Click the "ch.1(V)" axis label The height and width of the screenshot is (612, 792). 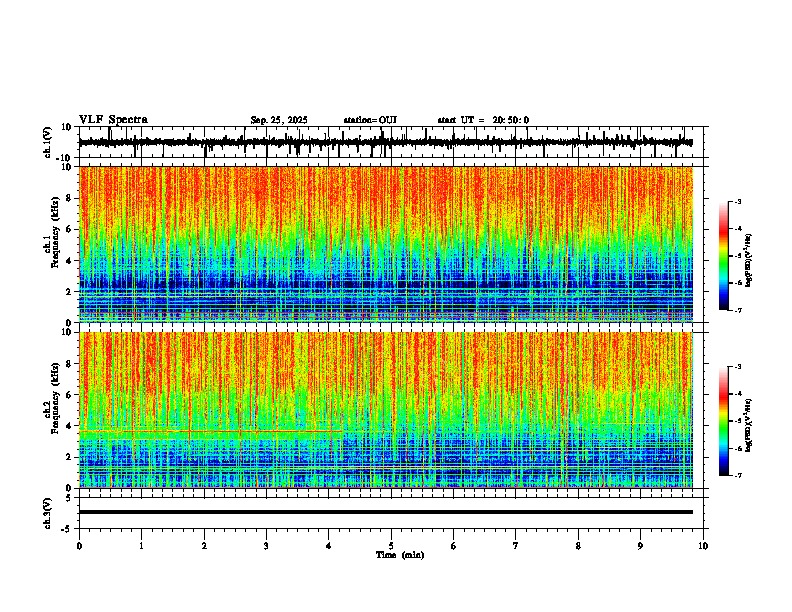click(48, 142)
